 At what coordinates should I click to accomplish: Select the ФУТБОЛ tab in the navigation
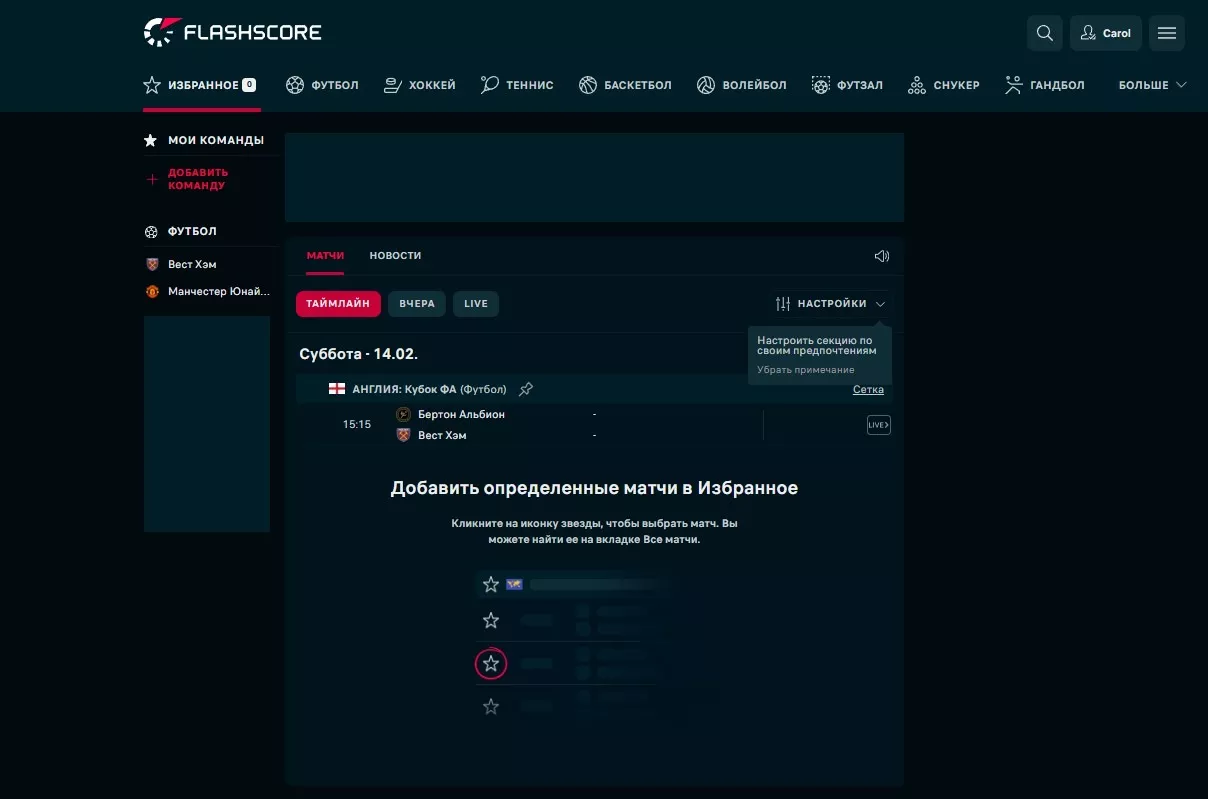tap(322, 84)
